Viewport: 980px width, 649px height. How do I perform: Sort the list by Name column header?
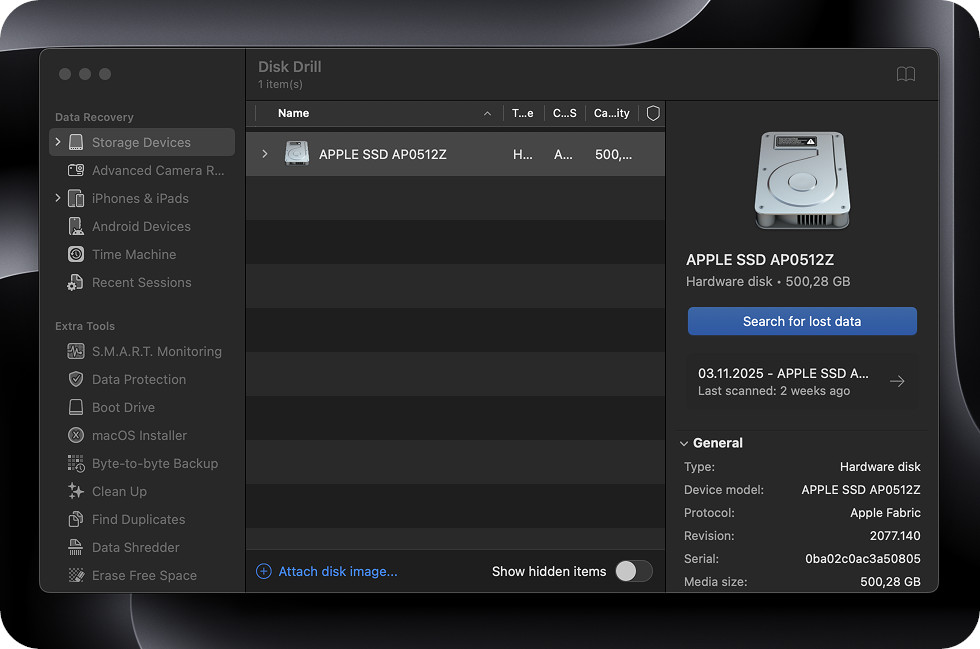pyautogui.click(x=293, y=113)
